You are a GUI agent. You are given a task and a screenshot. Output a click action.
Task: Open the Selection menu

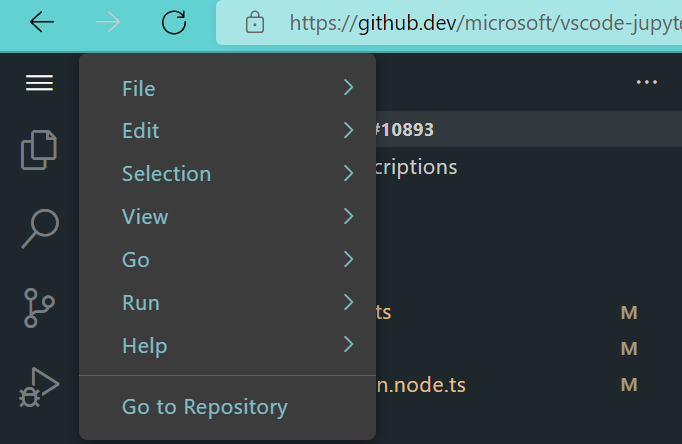(x=227, y=174)
